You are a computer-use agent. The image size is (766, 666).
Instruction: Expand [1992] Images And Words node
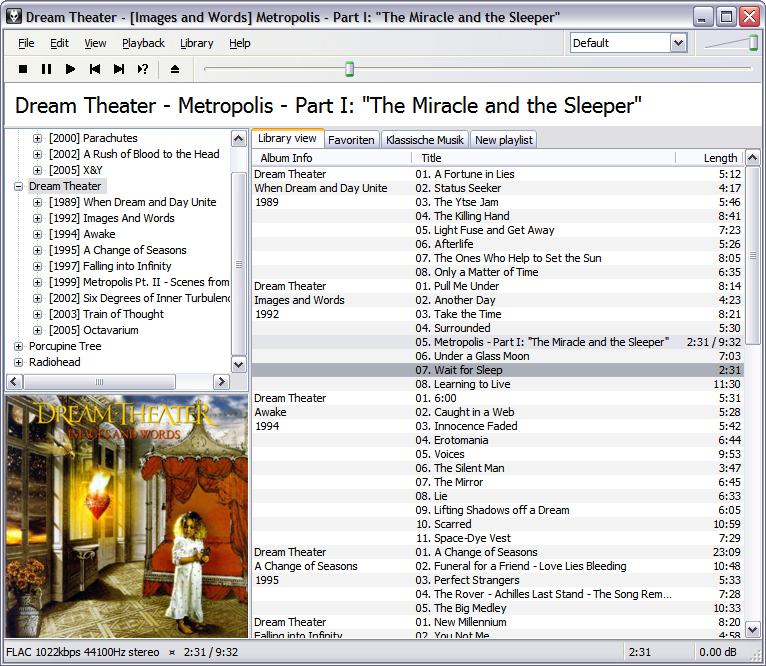(x=37, y=218)
